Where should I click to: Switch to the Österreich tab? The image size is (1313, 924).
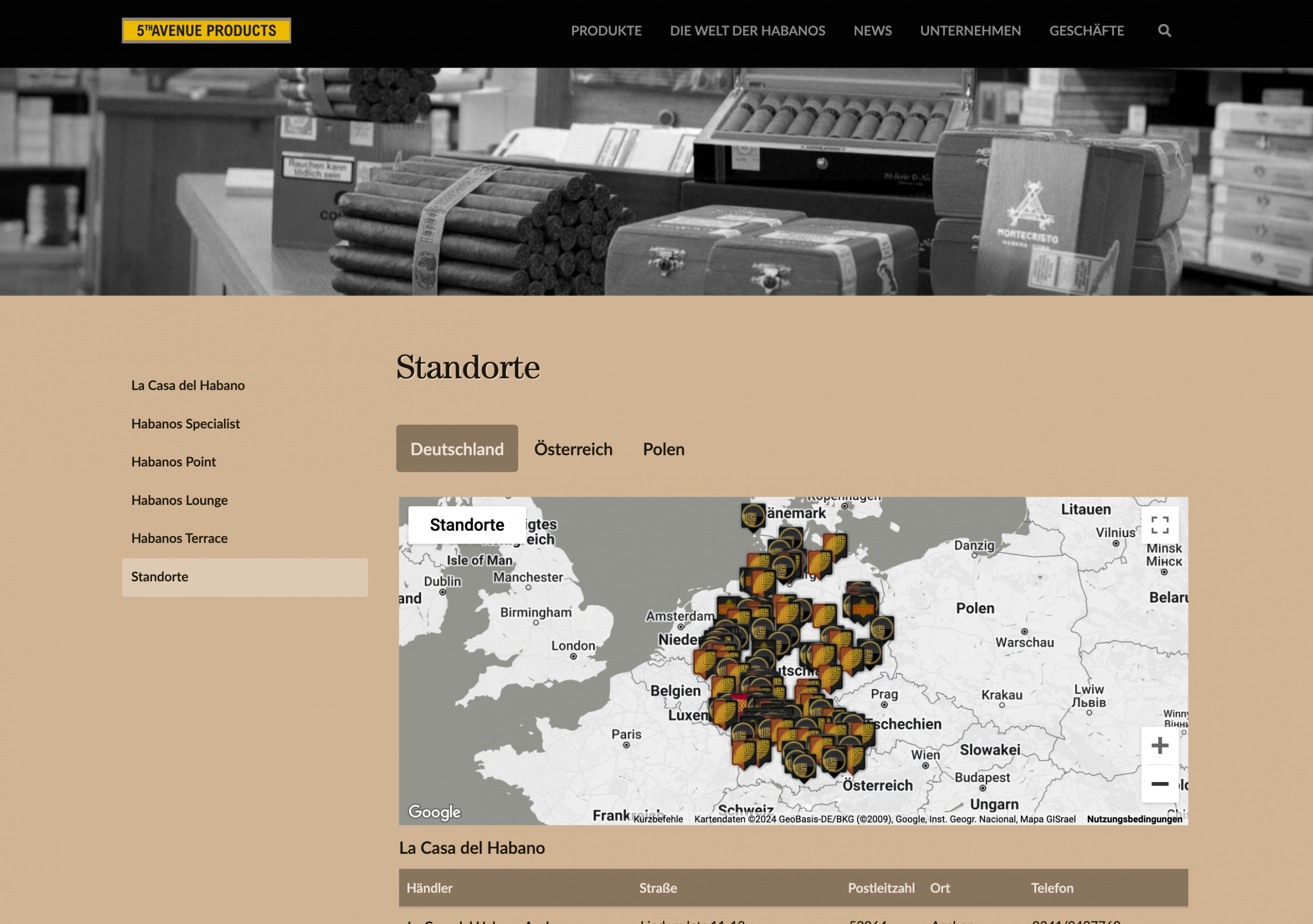click(573, 449)
